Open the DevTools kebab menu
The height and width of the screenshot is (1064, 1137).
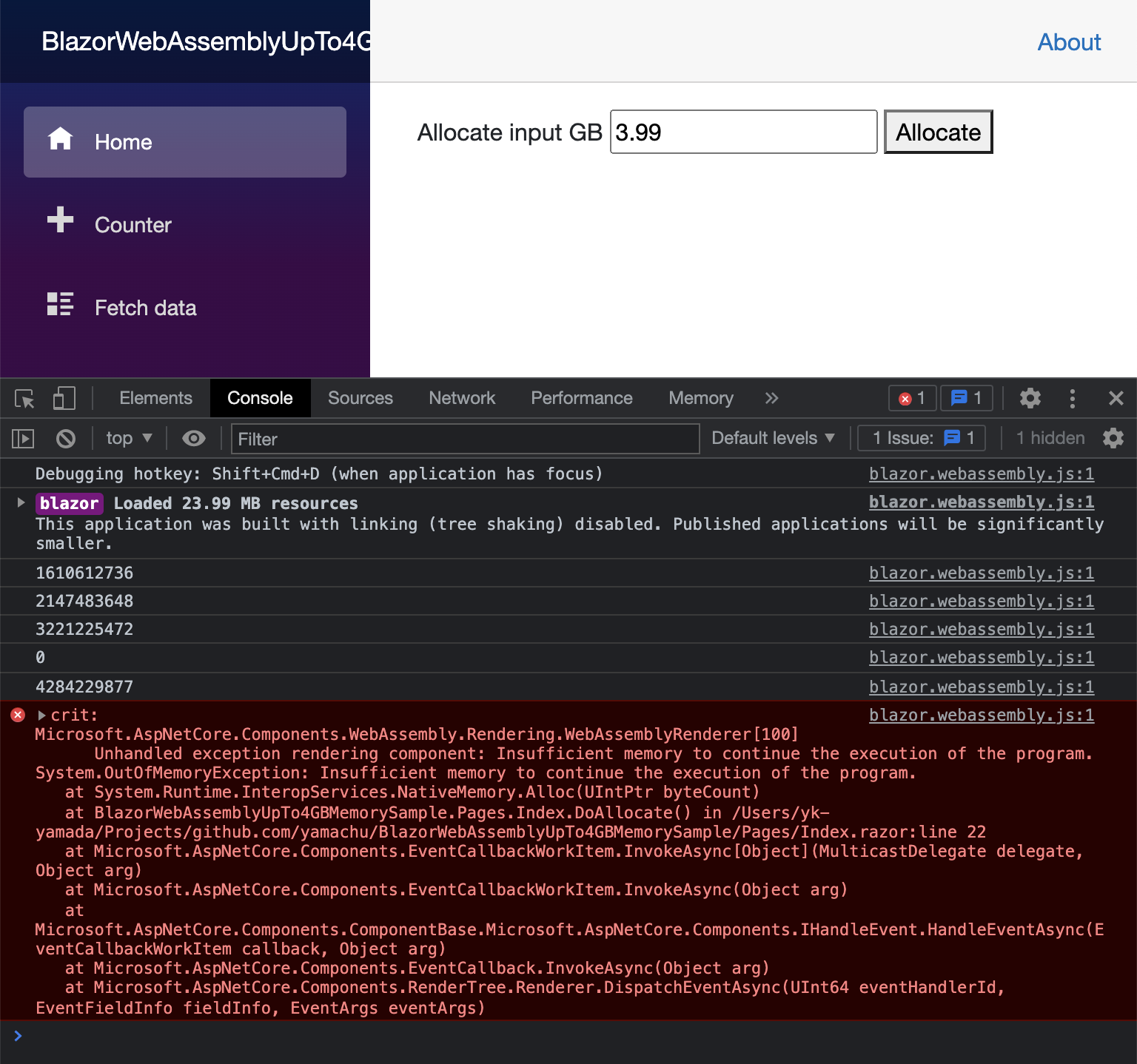[x=1073, y=398]
